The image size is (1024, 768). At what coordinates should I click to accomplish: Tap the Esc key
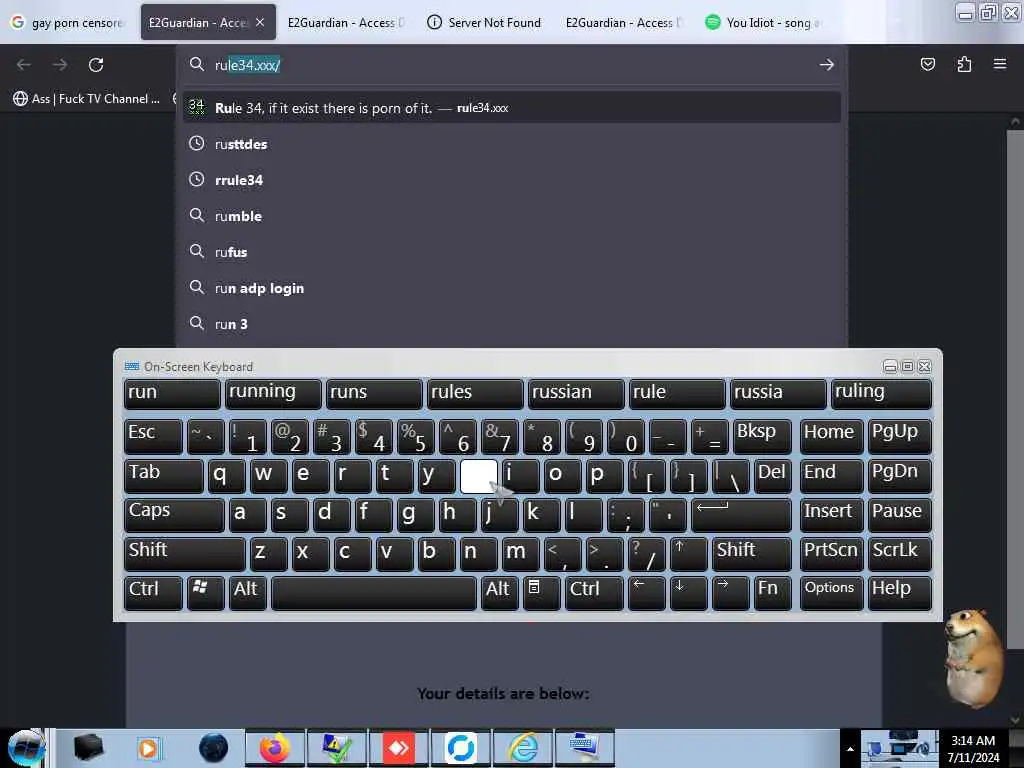[x=153, y=436]
